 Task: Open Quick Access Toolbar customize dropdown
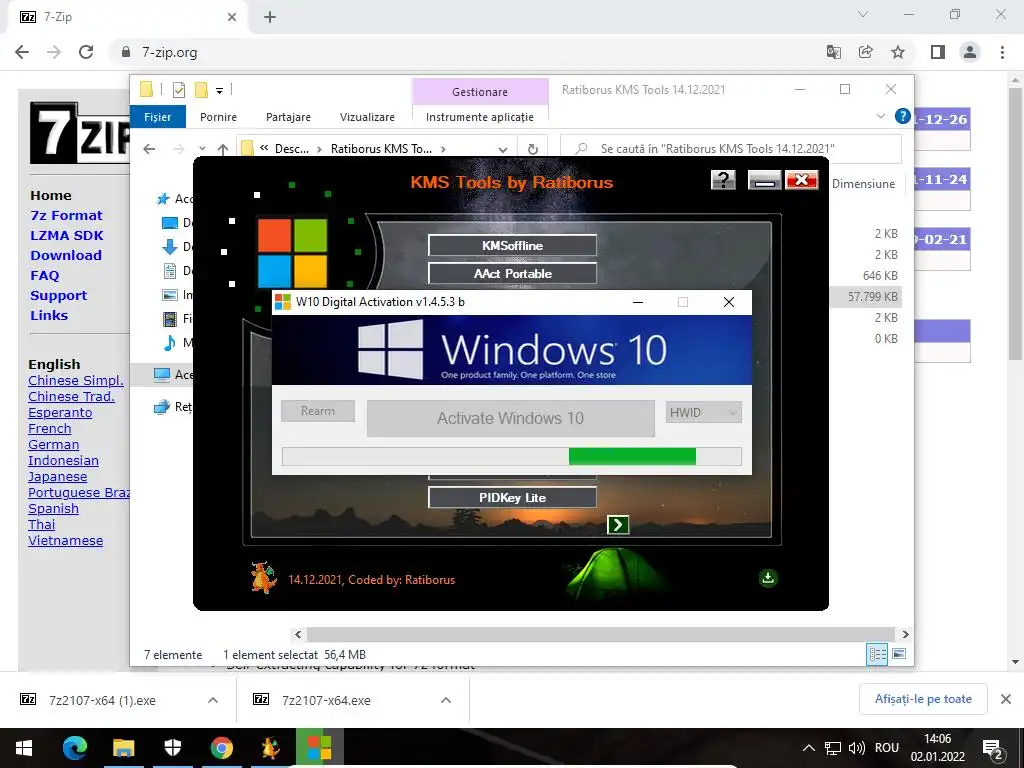[219, 90]
